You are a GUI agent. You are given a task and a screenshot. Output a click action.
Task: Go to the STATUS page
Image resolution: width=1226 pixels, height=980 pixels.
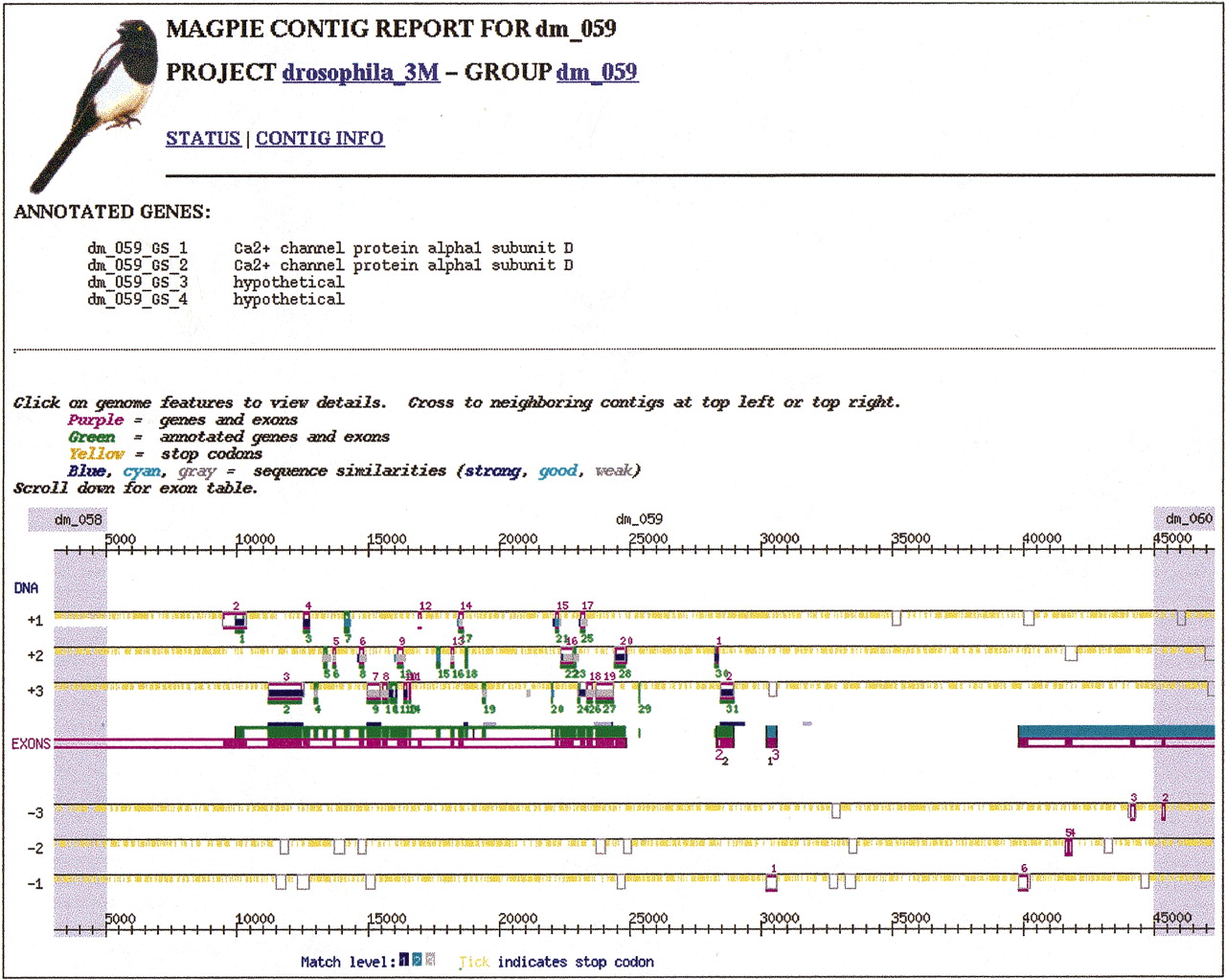(x=203, y=139)
